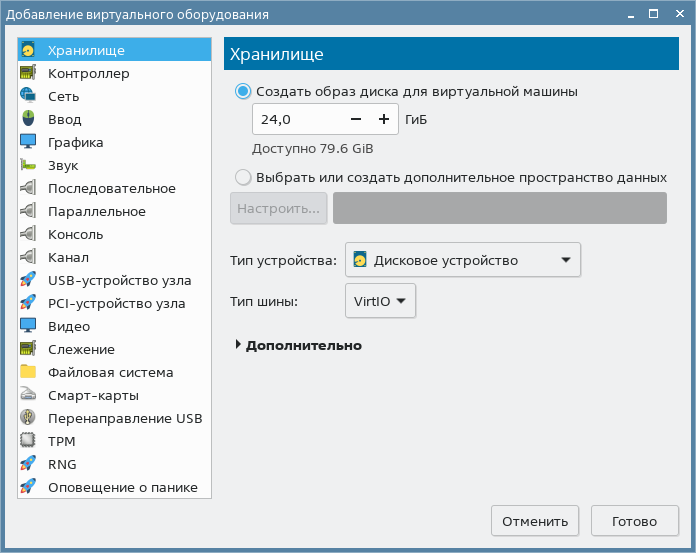696x553 pixels.
Task: Select "Видео" in the hardware list
Action: 69,327
